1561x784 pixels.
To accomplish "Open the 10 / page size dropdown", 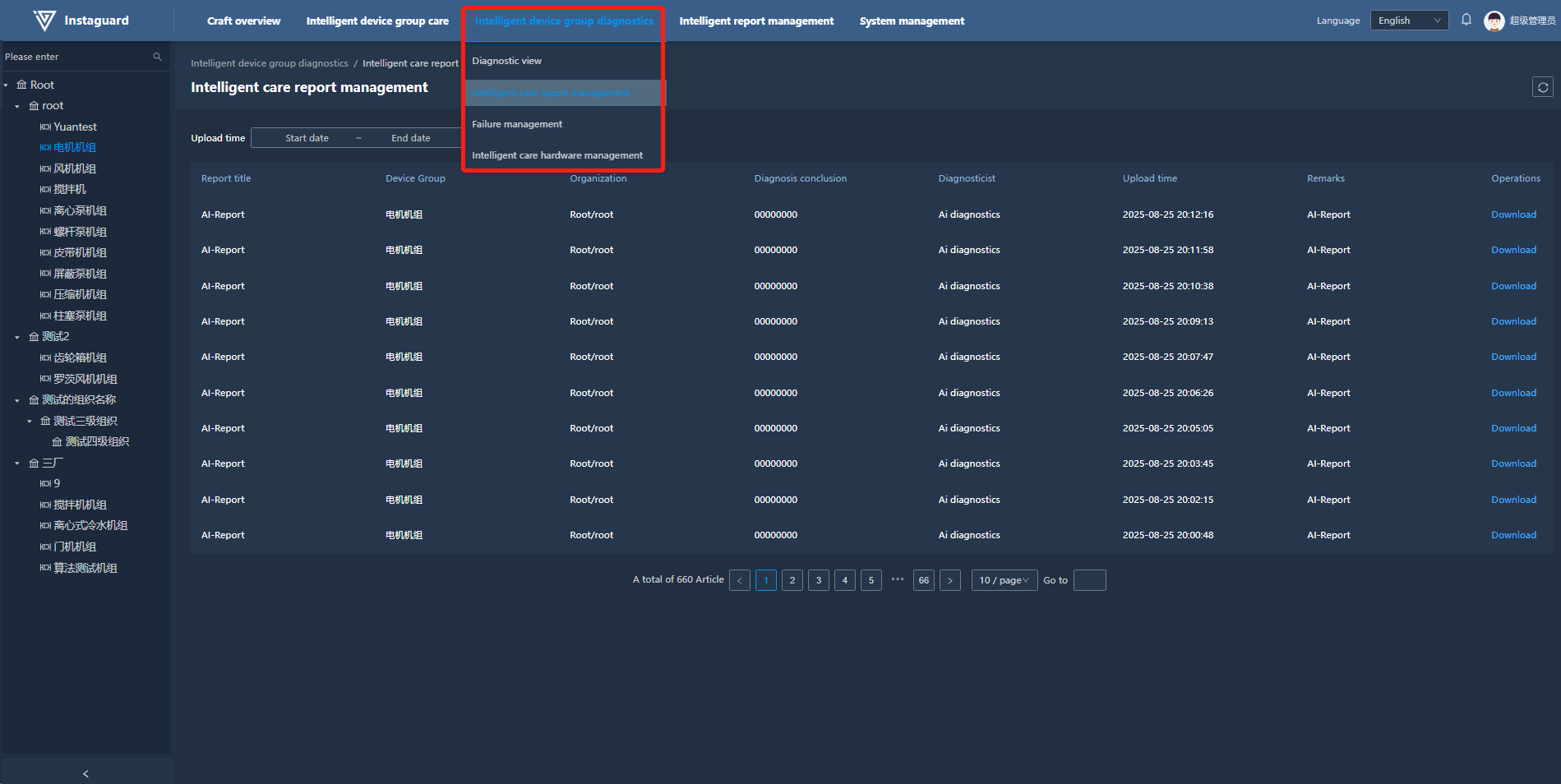I will [x=1004, y=580].
